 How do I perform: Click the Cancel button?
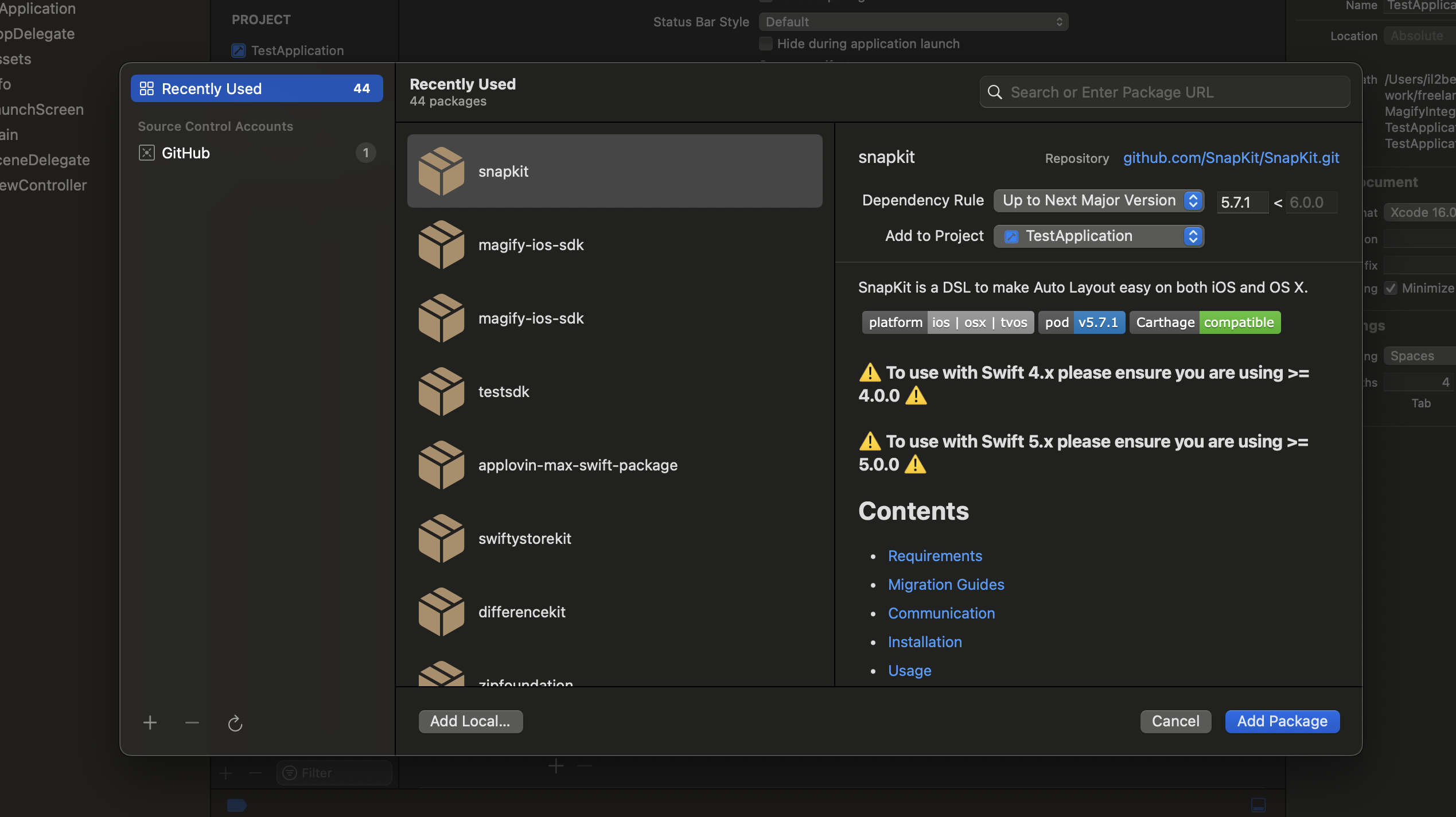coord(1175,721)
